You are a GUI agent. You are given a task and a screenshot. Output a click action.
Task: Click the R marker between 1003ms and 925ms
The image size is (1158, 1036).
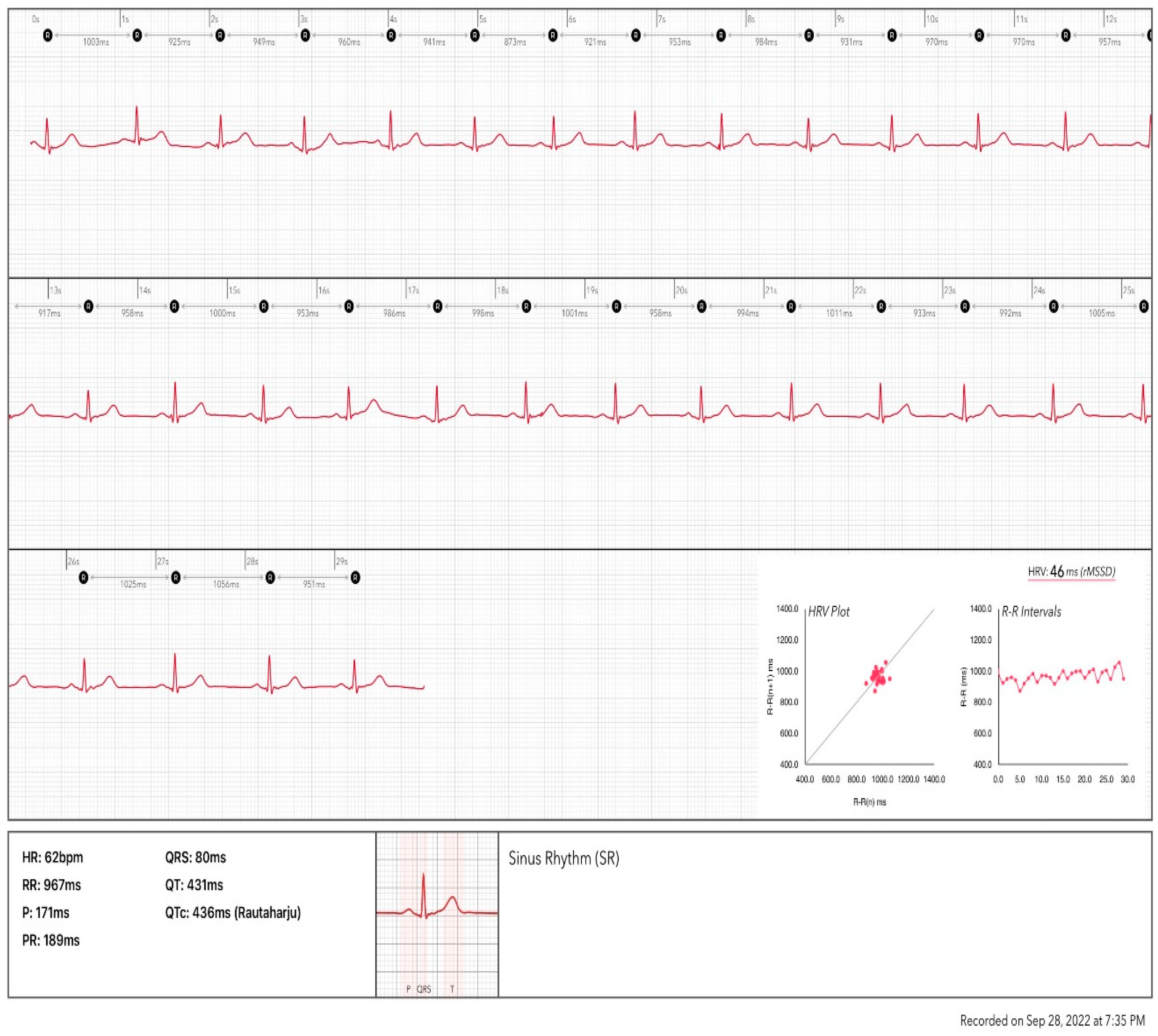coord(137,35)
